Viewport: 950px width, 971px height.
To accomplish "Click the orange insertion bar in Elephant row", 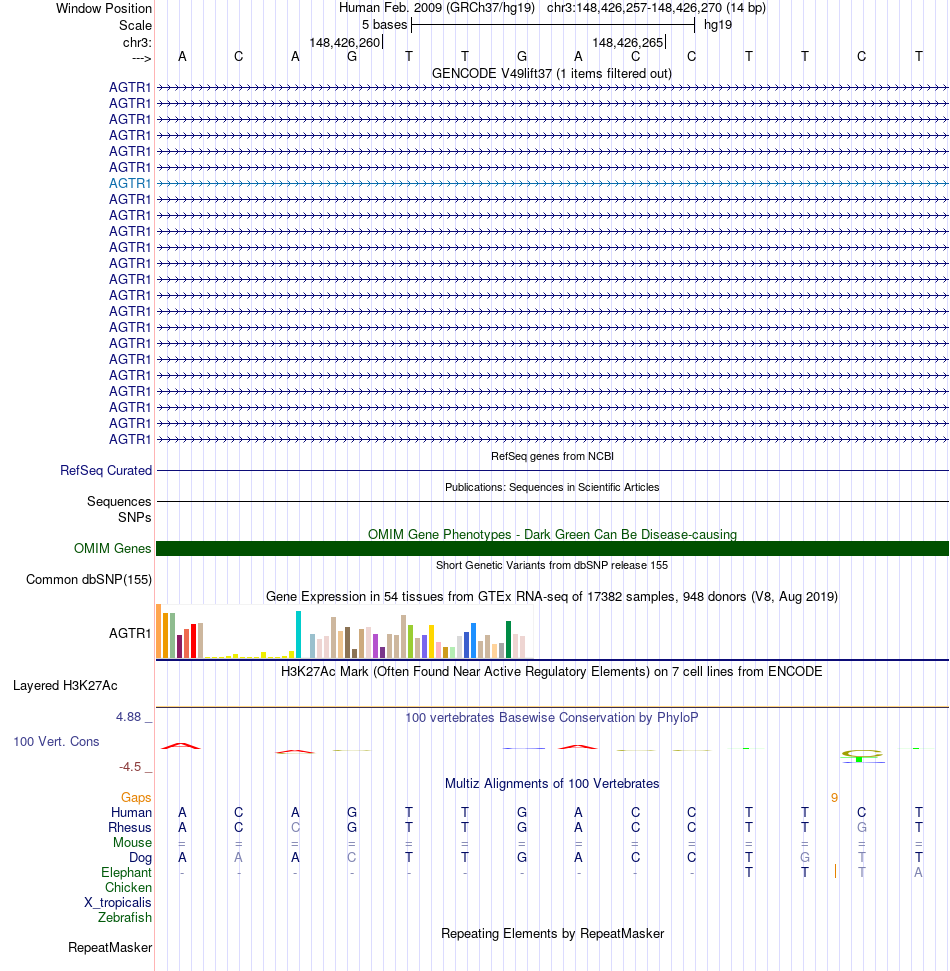I will 835,872.
